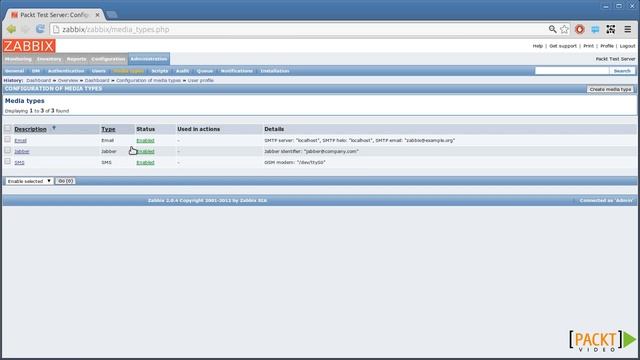Close the Packt Test Server tab
The image size is (640, 360).
pos(97,15)
